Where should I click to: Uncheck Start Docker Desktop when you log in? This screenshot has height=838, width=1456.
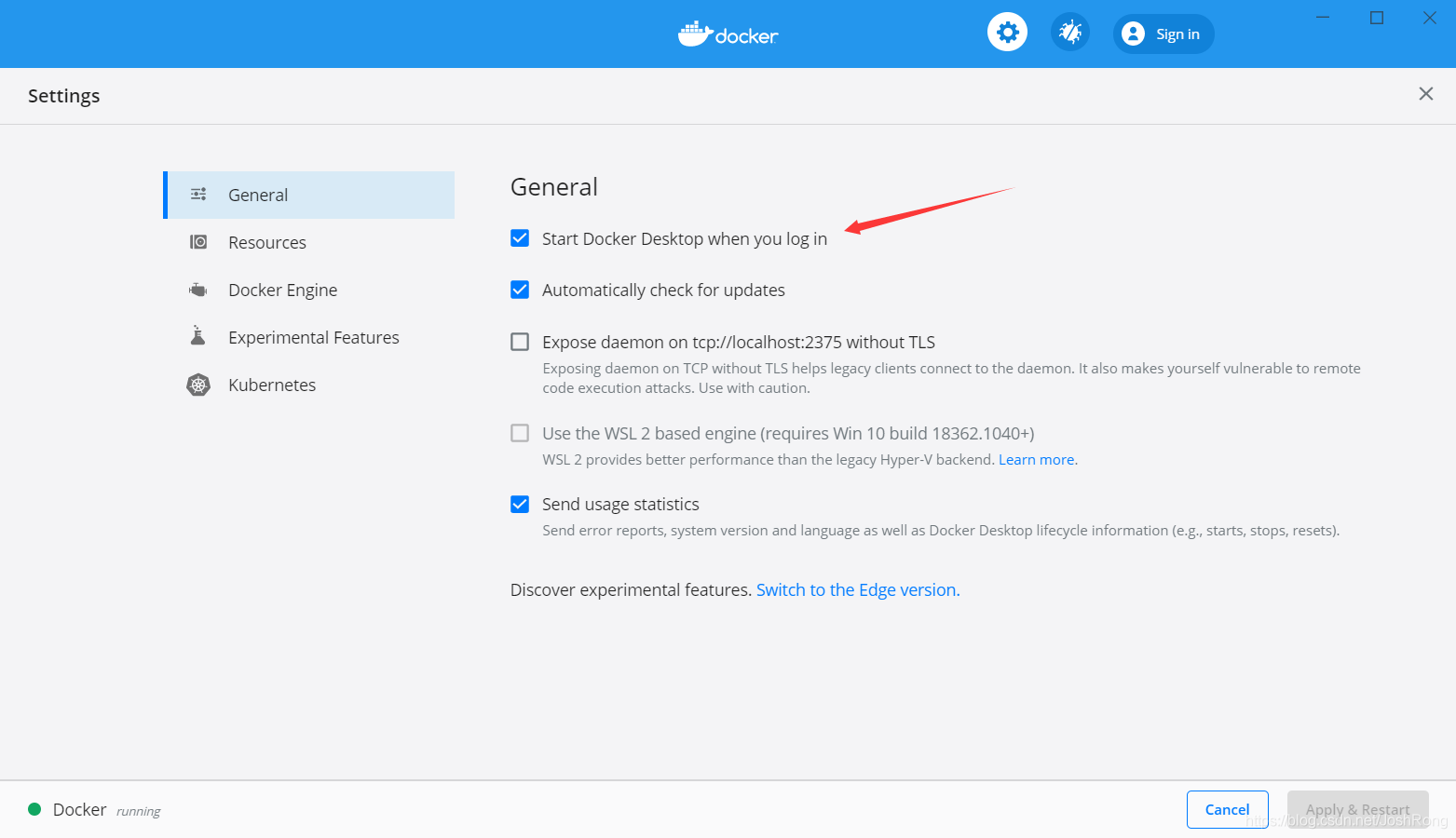click(520, 238)
